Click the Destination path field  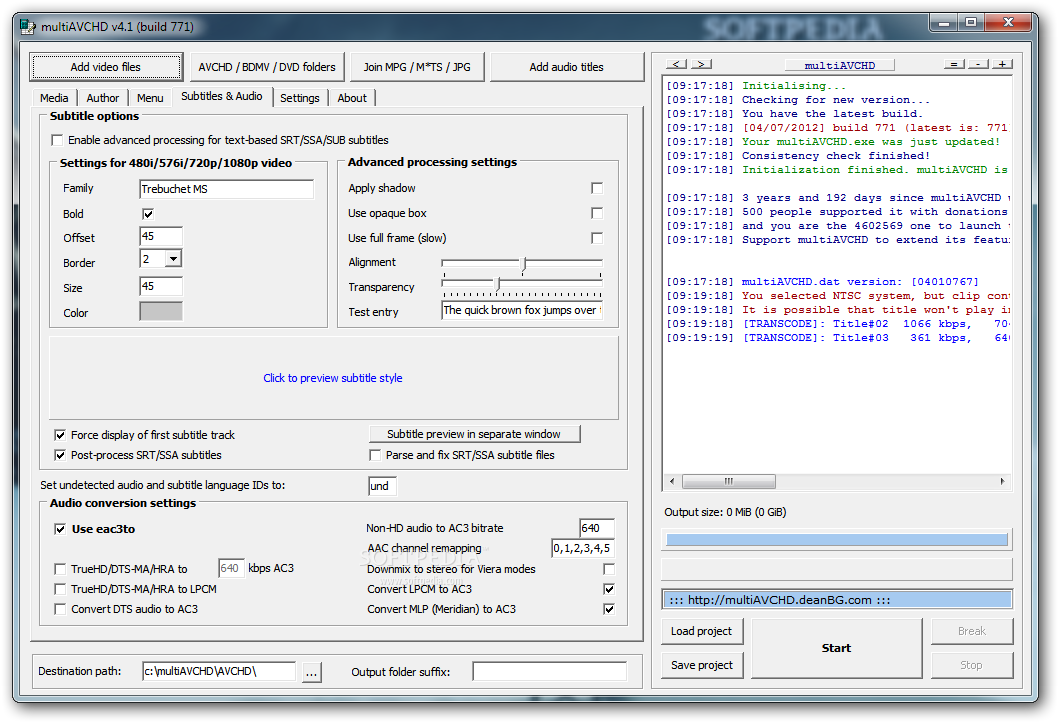[x=219, y=671]
